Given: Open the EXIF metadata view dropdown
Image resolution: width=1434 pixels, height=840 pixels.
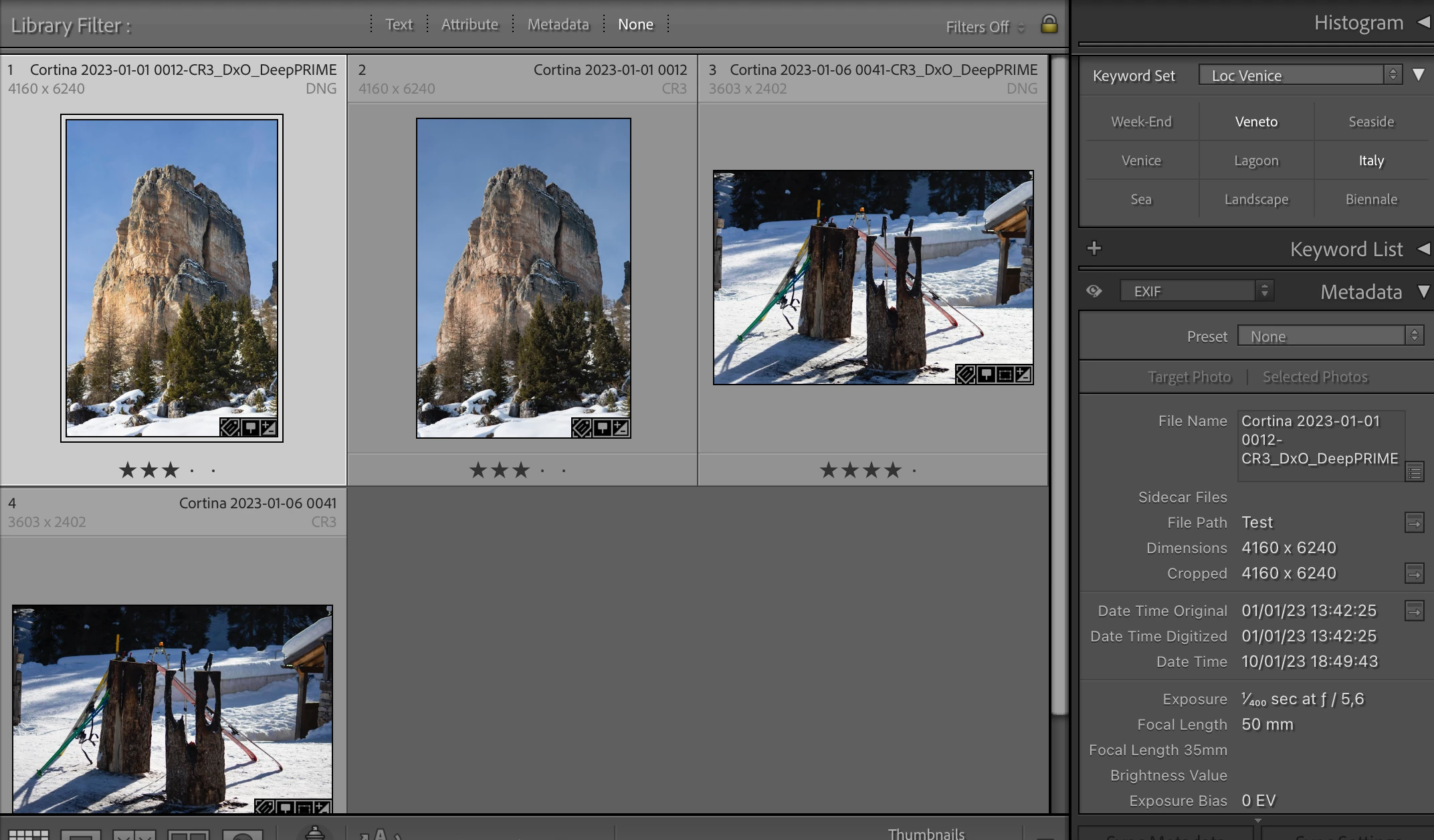Looking at the screenshot, I should coord(1197,291).
